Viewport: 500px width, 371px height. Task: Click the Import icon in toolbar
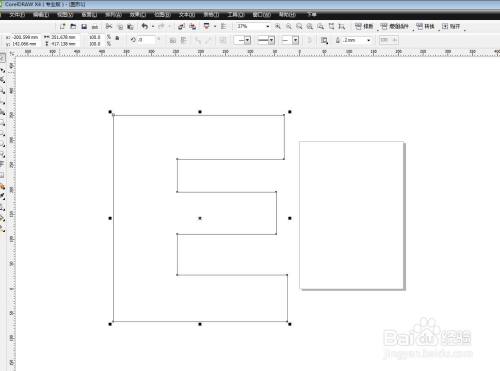pyautogui.click(x=181, y=26)
